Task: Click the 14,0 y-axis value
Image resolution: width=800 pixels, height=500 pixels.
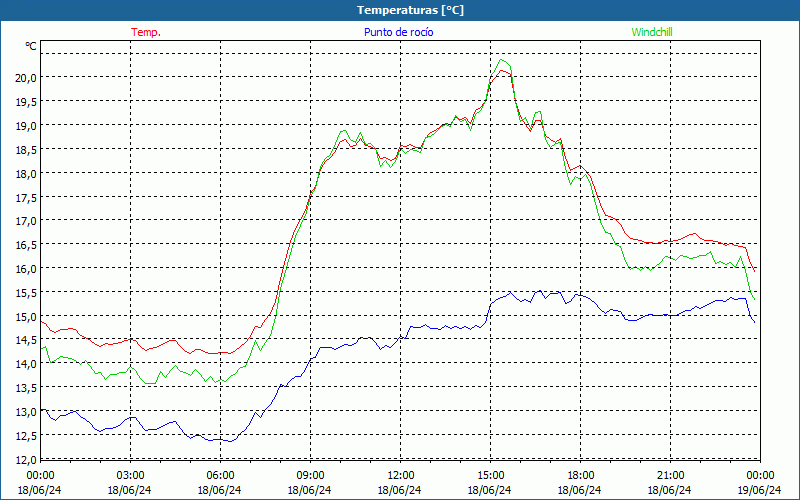Action: 26,364
